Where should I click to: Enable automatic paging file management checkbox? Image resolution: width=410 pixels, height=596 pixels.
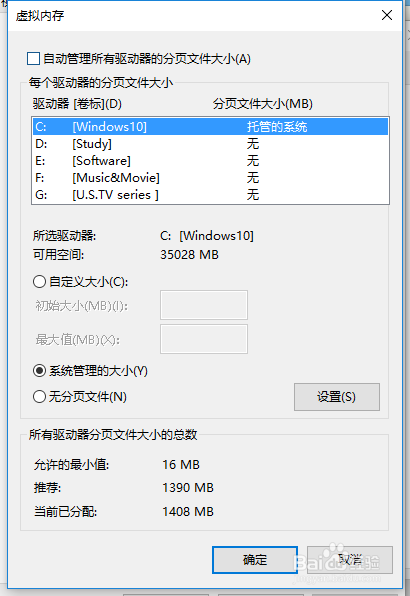click(33, 59)
